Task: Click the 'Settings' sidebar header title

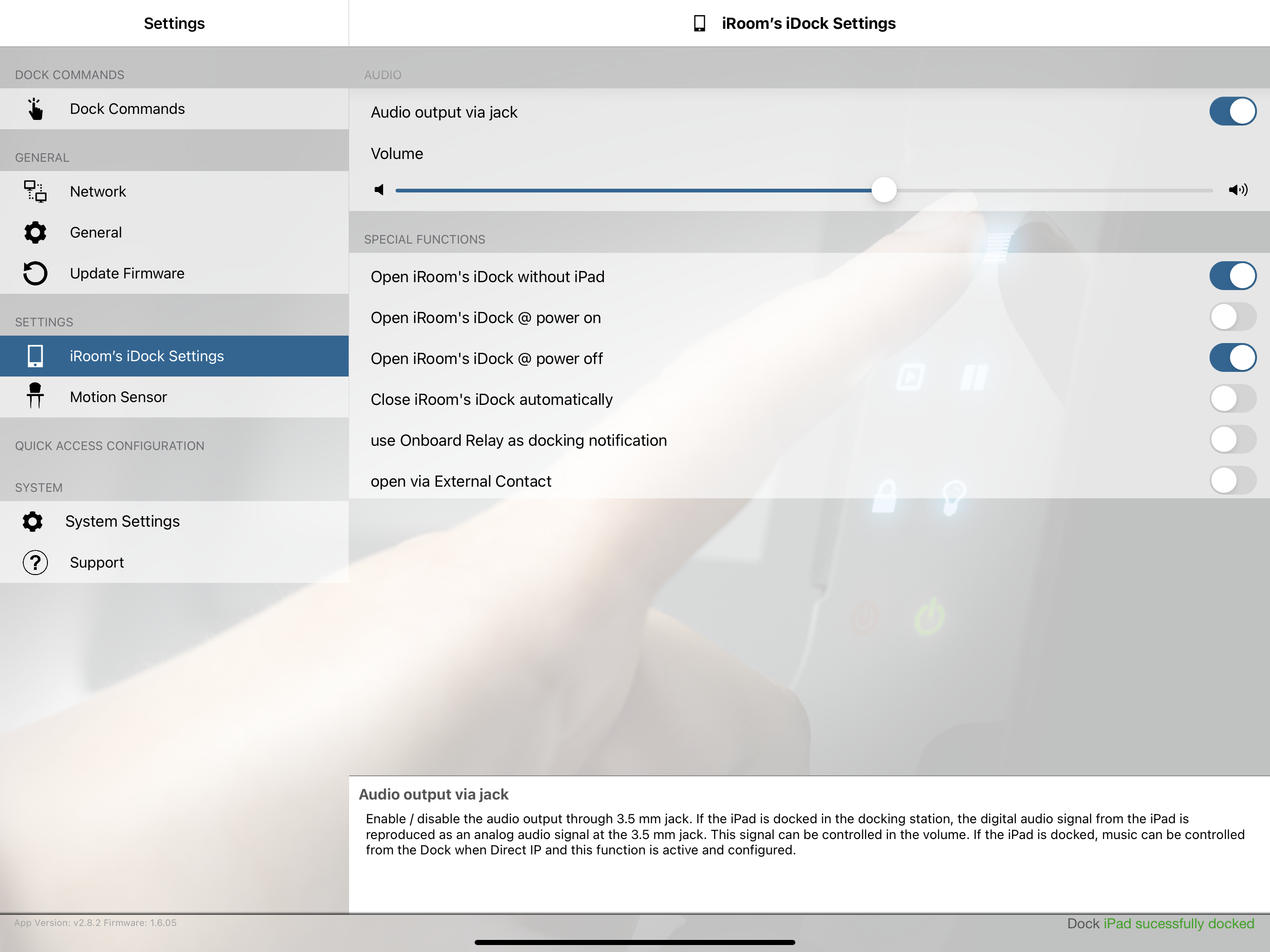Action: coord(174,24)
